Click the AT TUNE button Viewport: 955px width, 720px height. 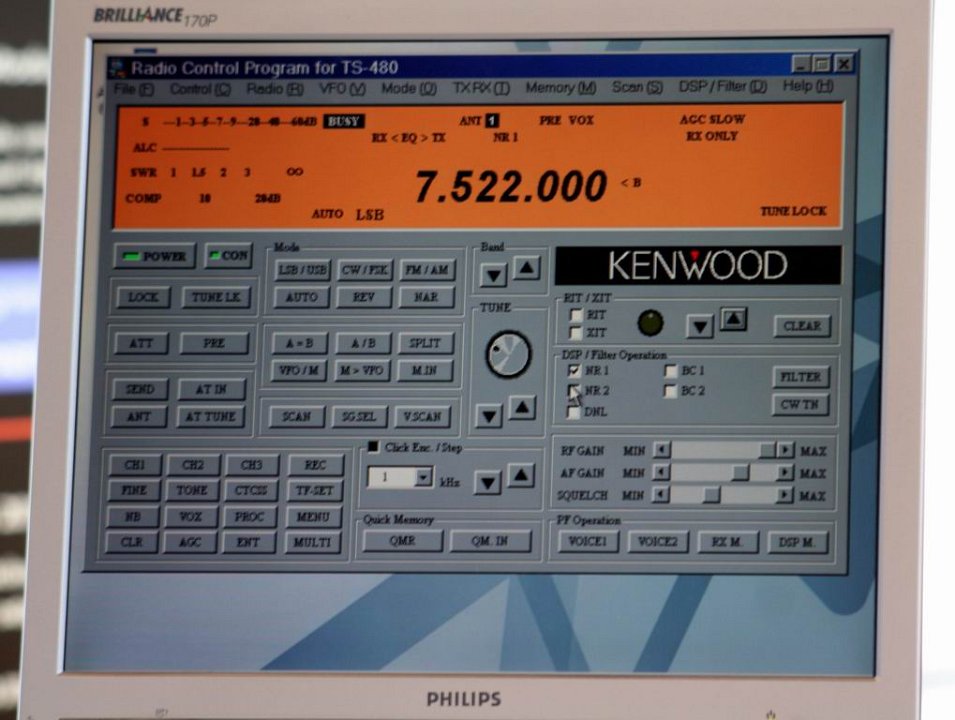[x=210, y=417]
